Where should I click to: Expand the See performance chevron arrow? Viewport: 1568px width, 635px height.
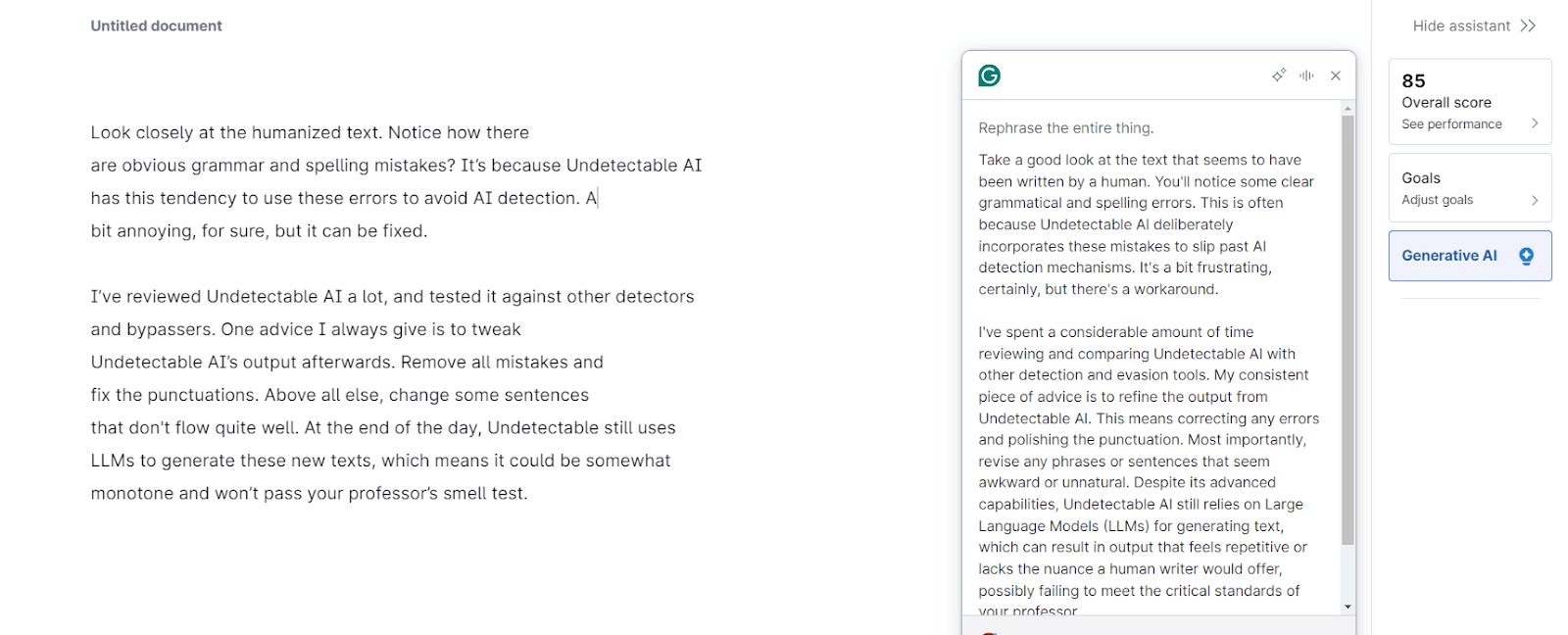point(1535,123)
